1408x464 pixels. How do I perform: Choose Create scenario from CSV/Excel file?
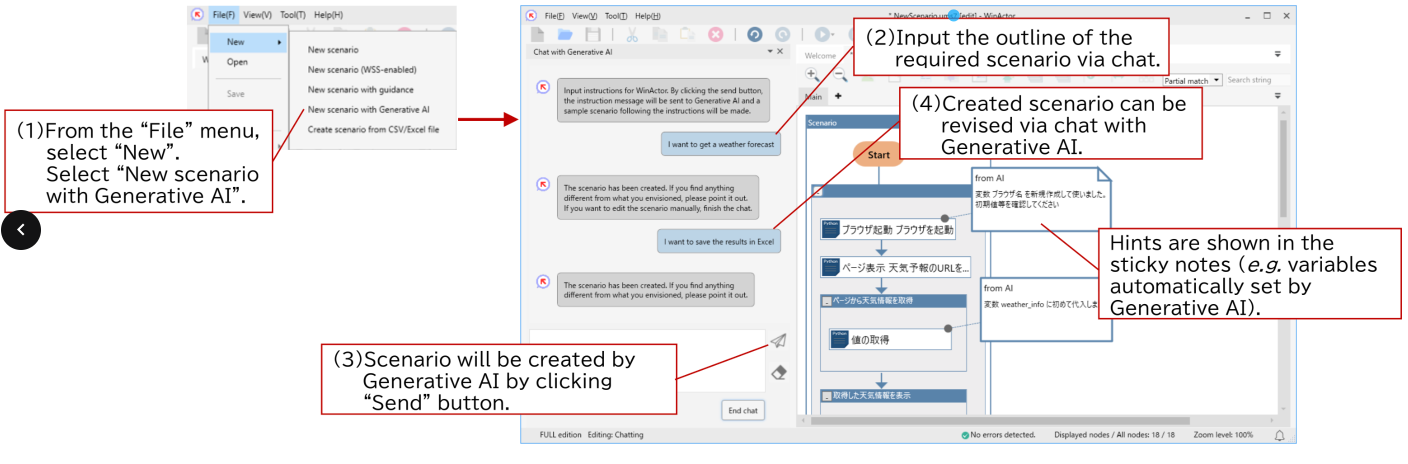click(373, 129)
